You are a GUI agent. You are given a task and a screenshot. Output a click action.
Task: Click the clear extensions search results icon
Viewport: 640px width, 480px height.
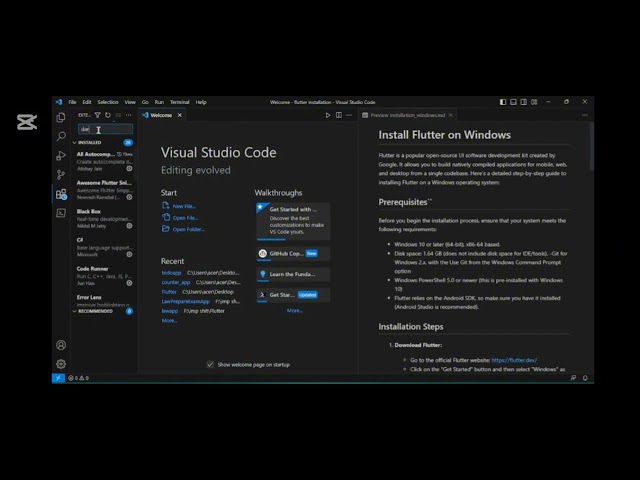pos(118,115)
